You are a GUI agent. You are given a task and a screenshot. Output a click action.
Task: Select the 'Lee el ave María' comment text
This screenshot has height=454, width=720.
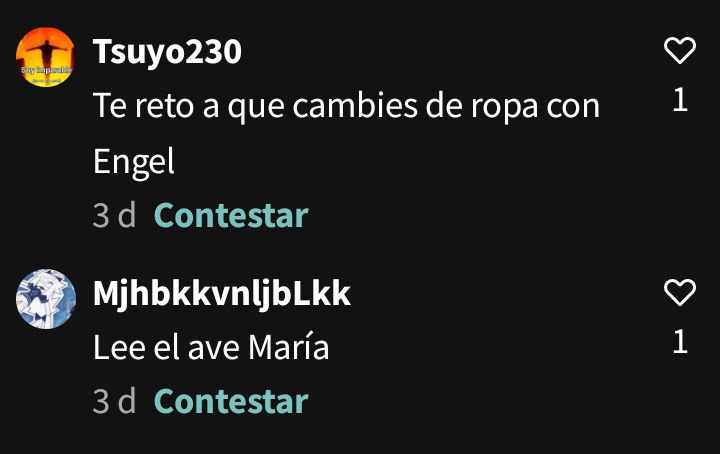click(x=211, y=347)
